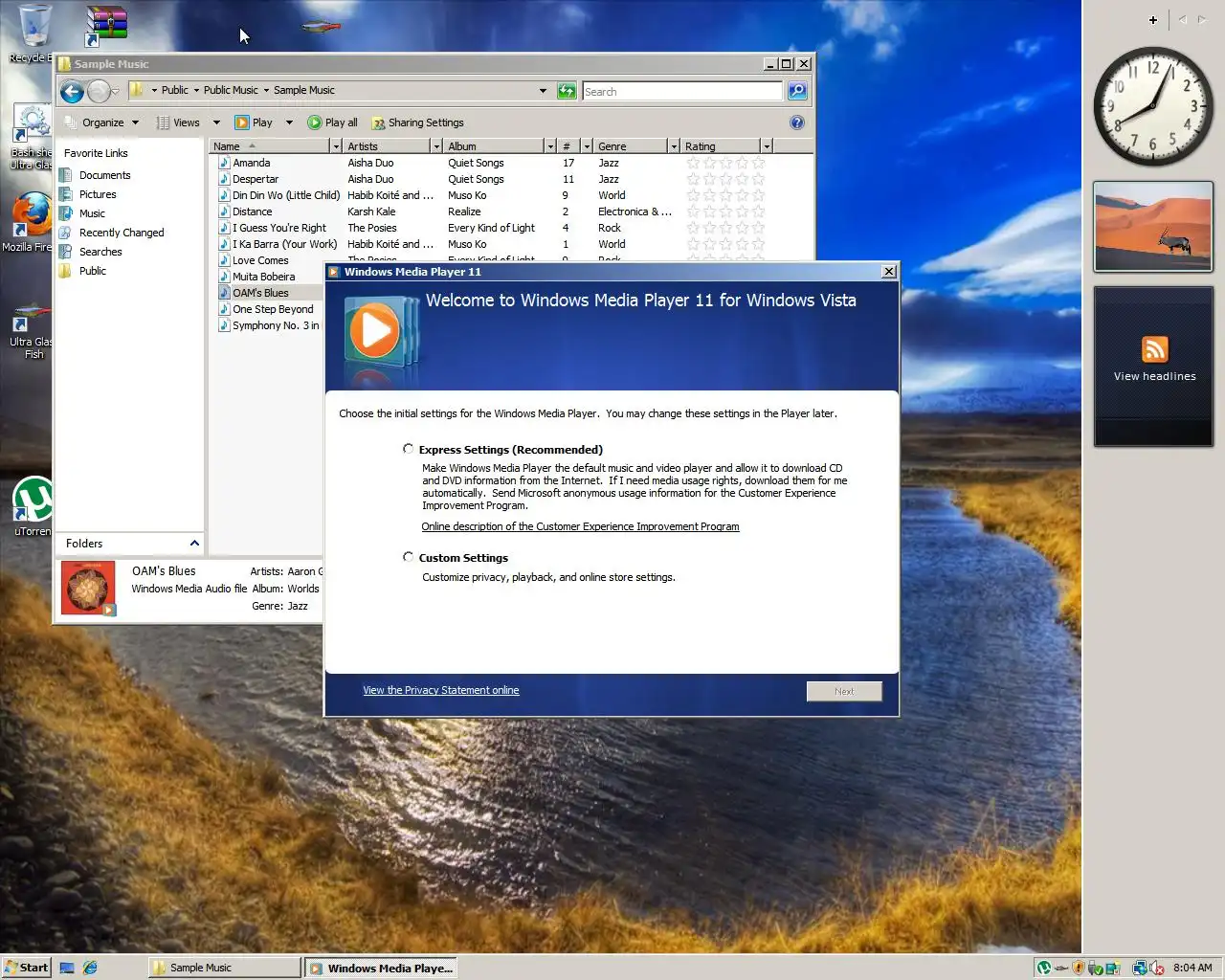Select the Muita Bobeira song file
Screen dimensions: 1225x980
click(264, 277)
